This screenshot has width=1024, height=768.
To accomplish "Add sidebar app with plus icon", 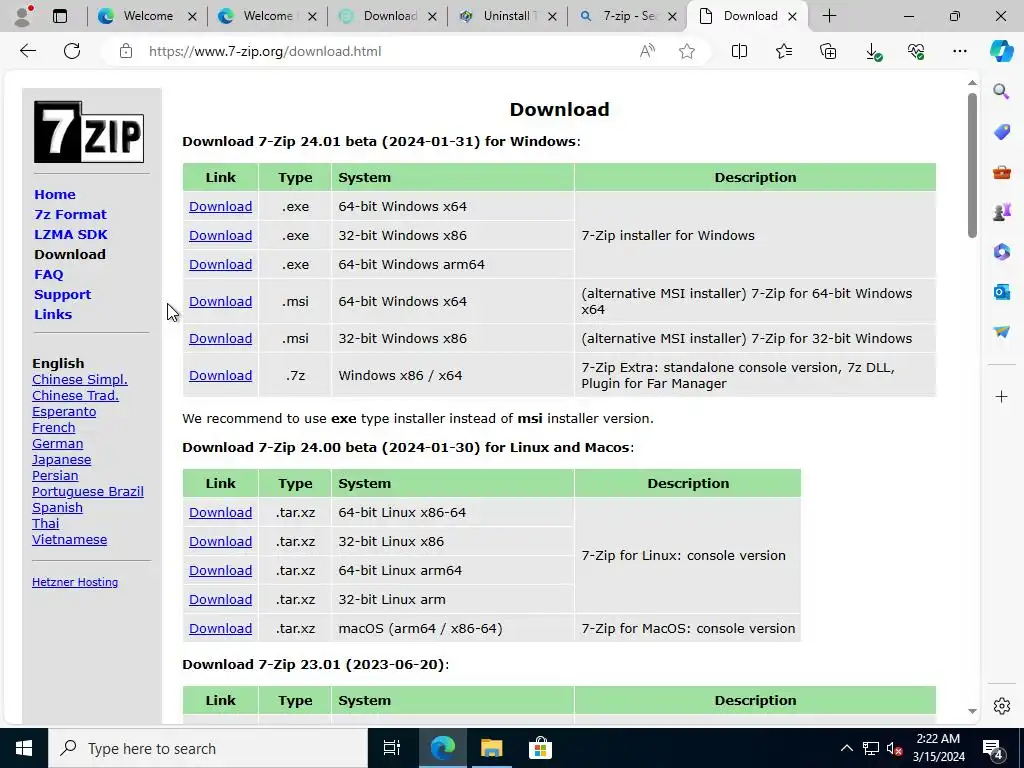I will coord(1001,396).
